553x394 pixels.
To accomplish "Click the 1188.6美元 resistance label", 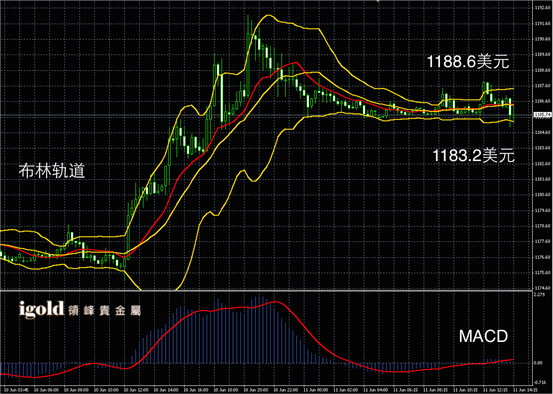I will (x=468, y=62).
